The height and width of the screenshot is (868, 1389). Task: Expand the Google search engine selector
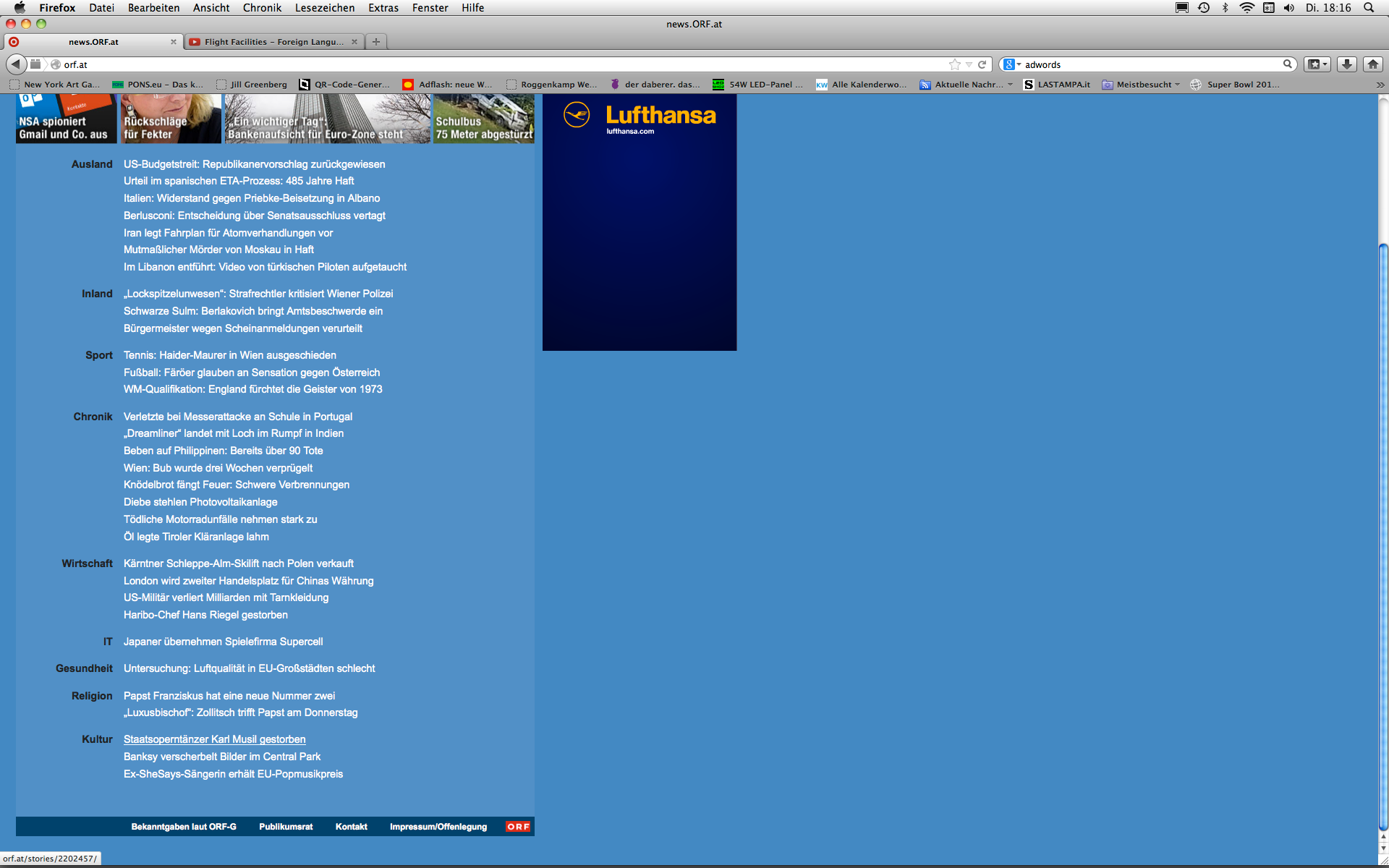(1012, 64)
